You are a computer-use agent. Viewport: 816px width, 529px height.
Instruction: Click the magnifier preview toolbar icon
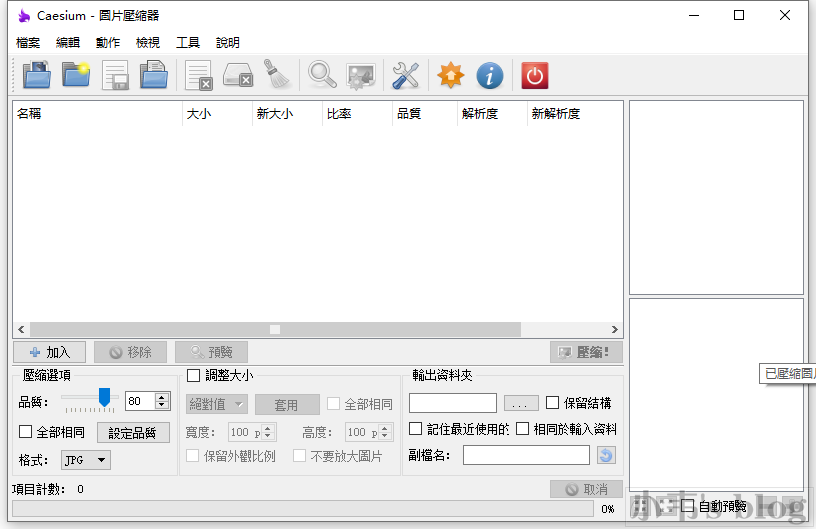click(322, 75)
